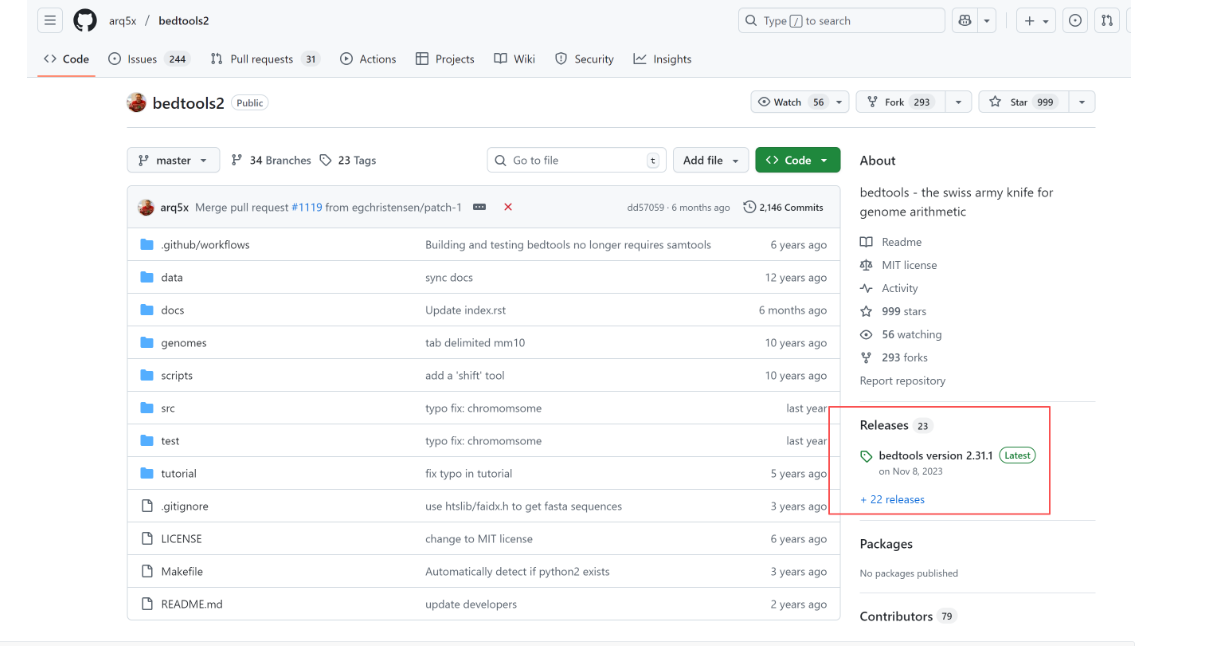Click the bedtools2 repository avatar

(137, 102)
